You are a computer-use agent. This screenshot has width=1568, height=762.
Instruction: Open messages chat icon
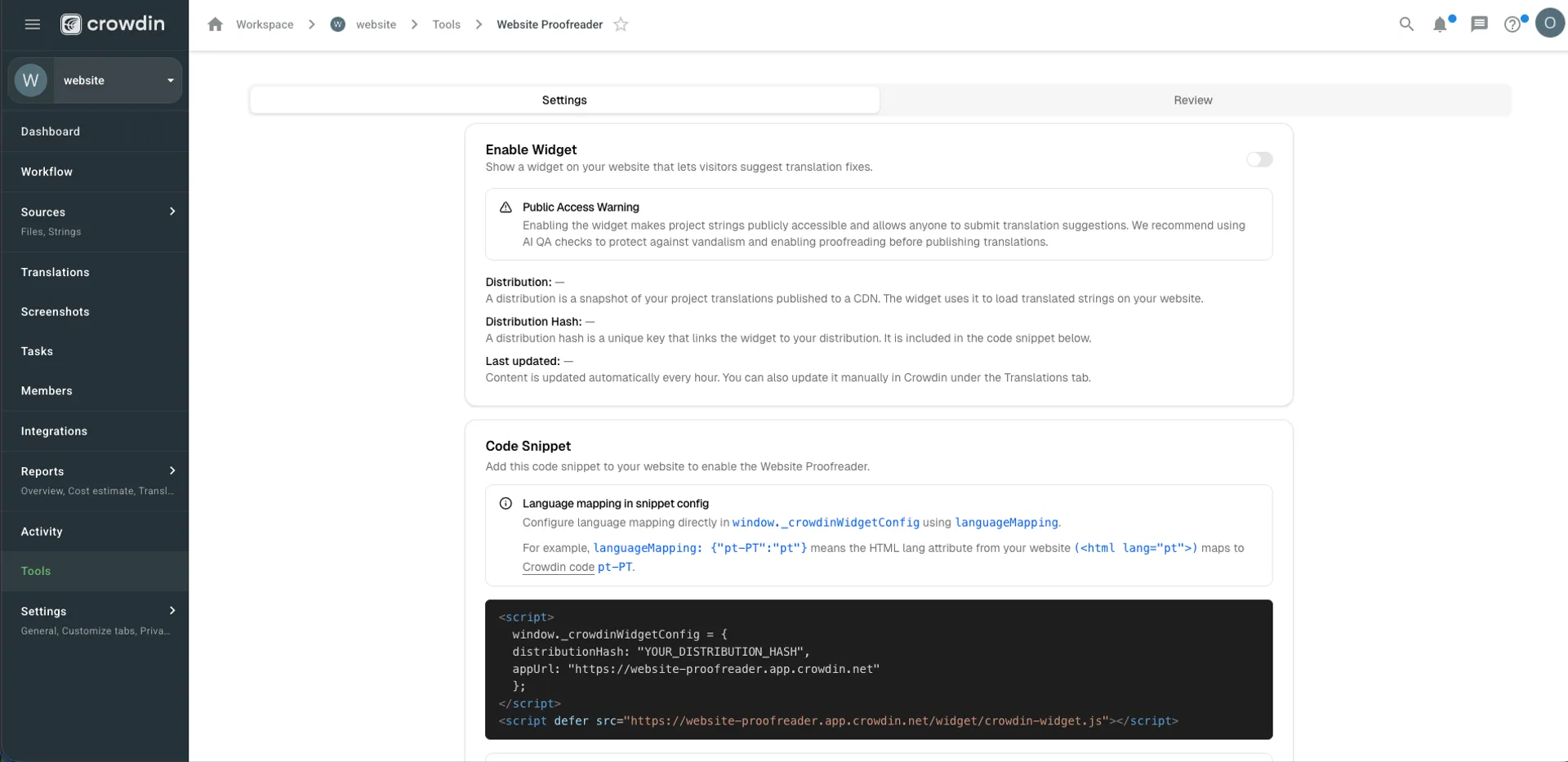1479,25
